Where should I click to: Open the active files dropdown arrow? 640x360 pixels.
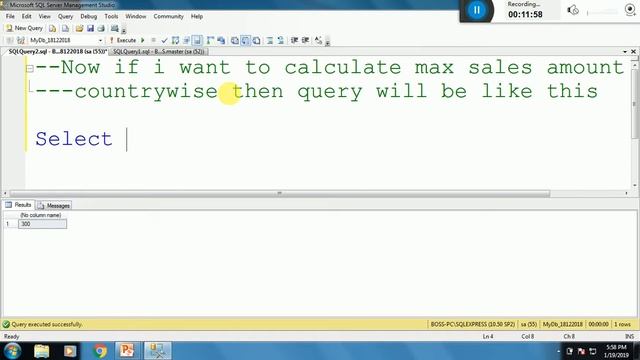click(x=625, y=52)
